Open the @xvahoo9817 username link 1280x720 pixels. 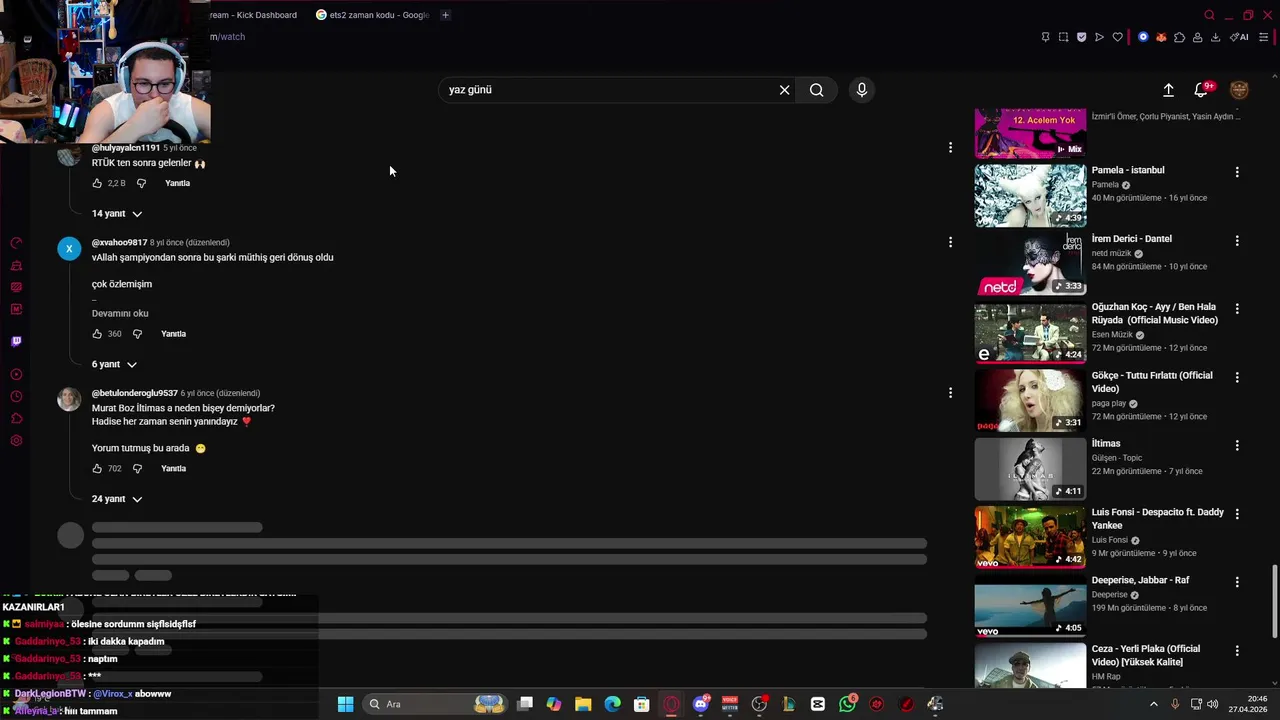click(119, 243)
